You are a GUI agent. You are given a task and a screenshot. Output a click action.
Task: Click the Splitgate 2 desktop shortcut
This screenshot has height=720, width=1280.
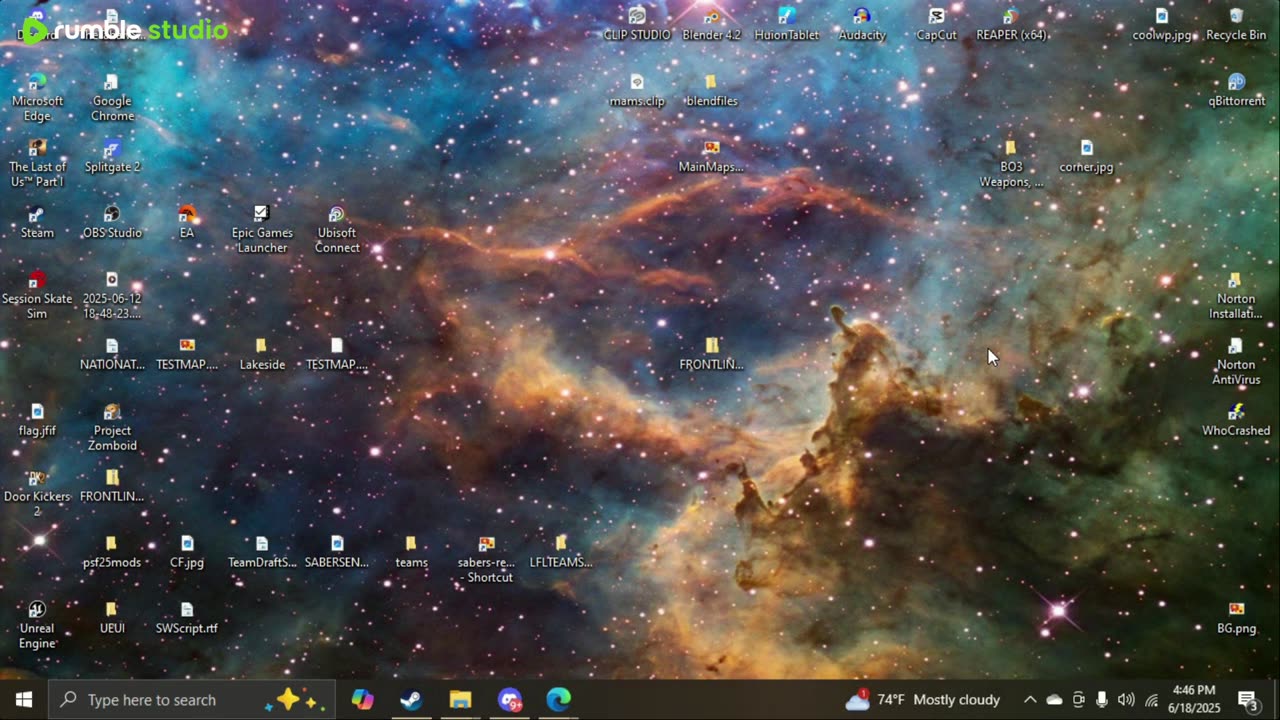112,156
